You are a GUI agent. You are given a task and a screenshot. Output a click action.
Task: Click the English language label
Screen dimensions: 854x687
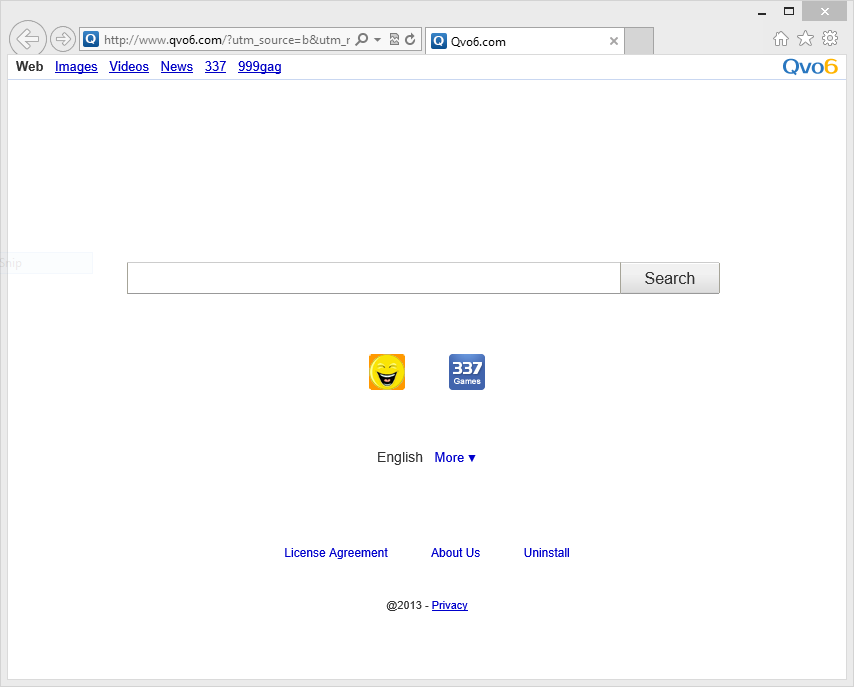(400, 458)
